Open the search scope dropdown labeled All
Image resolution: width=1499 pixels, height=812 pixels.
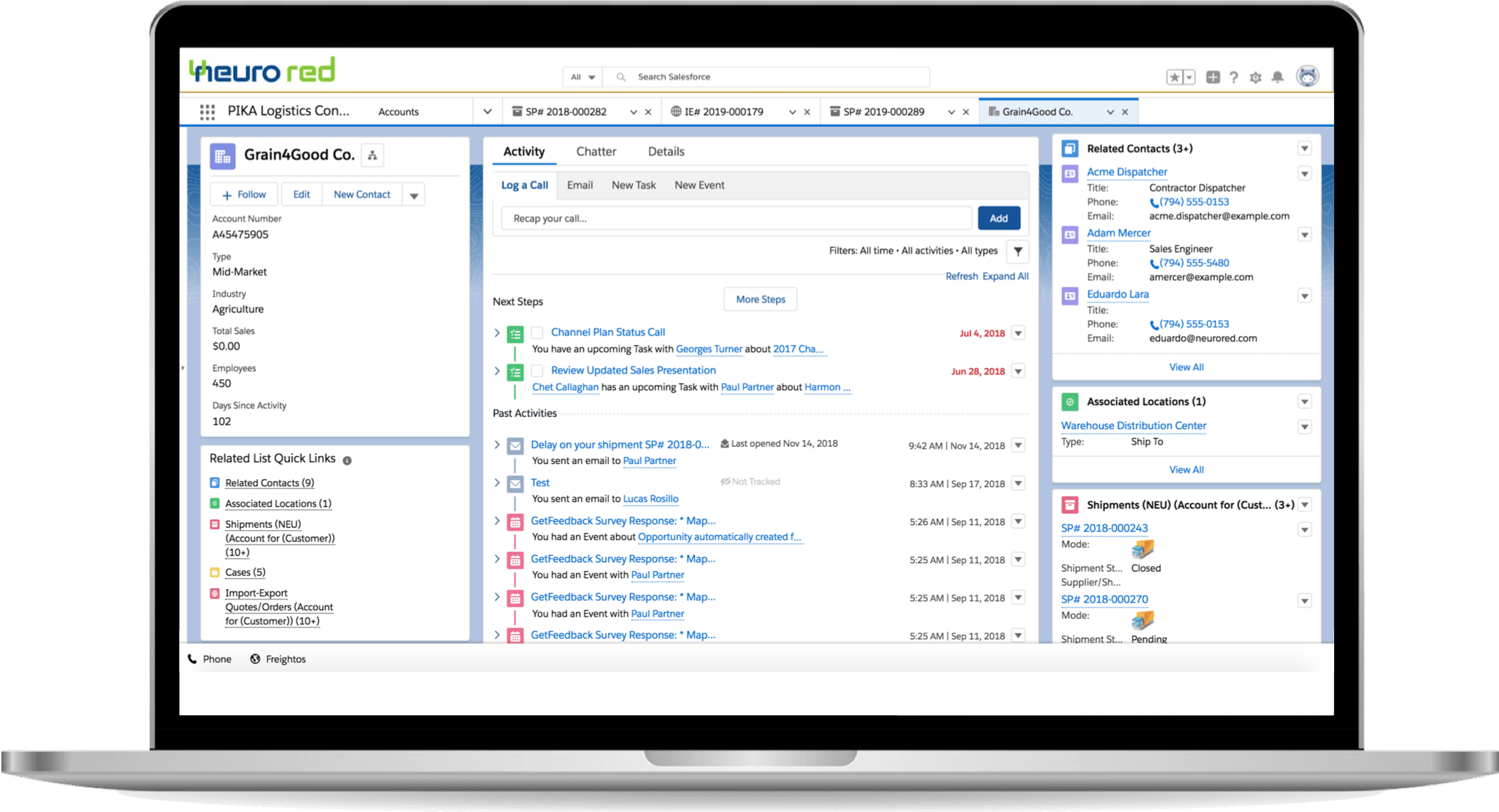[582, 77]
